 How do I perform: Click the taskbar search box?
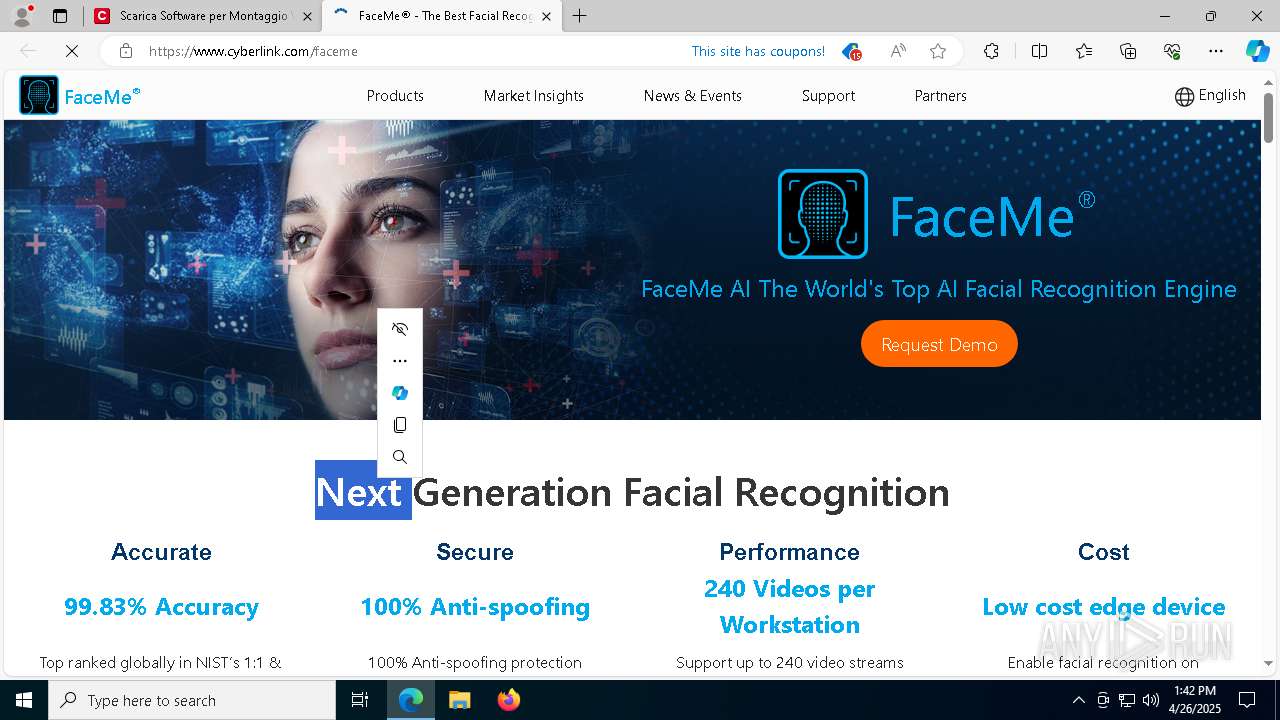[192, 700]
